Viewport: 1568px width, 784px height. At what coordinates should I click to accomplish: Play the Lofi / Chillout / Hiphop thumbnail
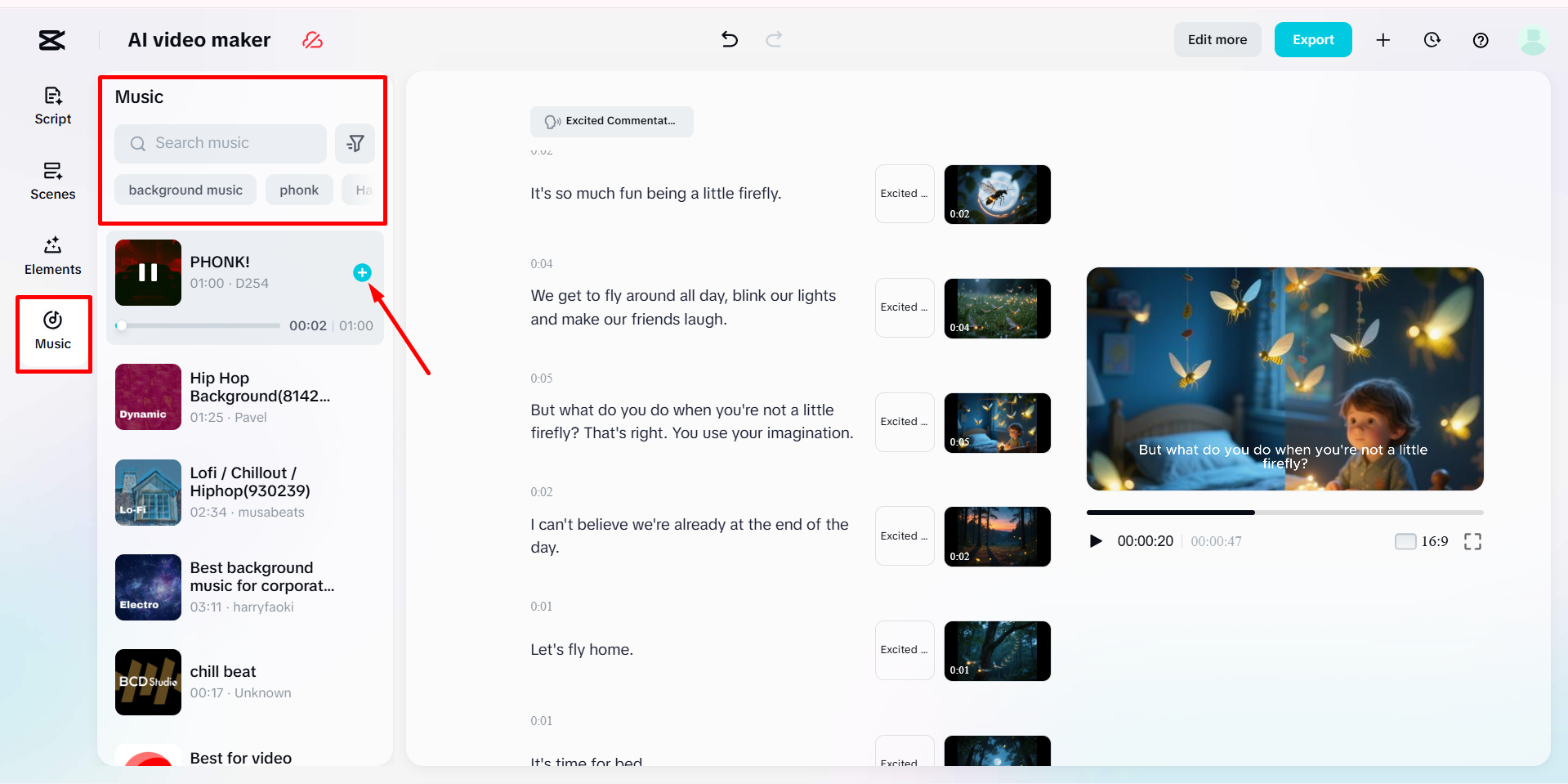click(148, 492)
